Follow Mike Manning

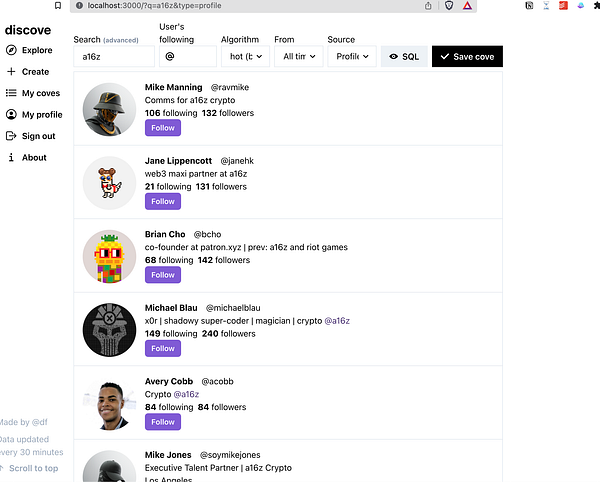pyautogui.click(x=161, y=128)
